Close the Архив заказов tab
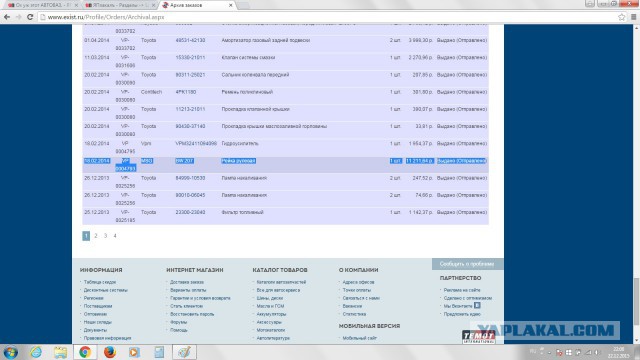640x360 pixels. [x=231, y=5]
